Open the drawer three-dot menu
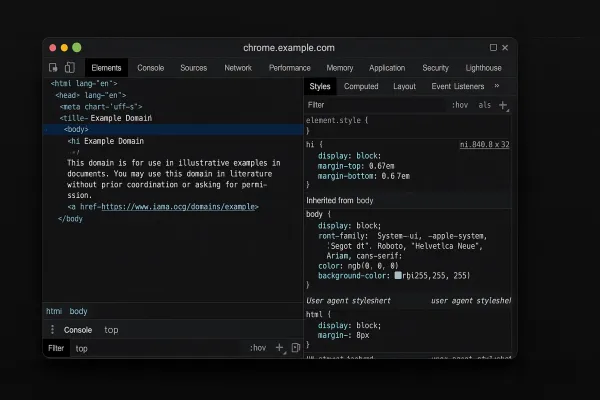The width and height of the screenshot is (600, 400). coord(52,330)
